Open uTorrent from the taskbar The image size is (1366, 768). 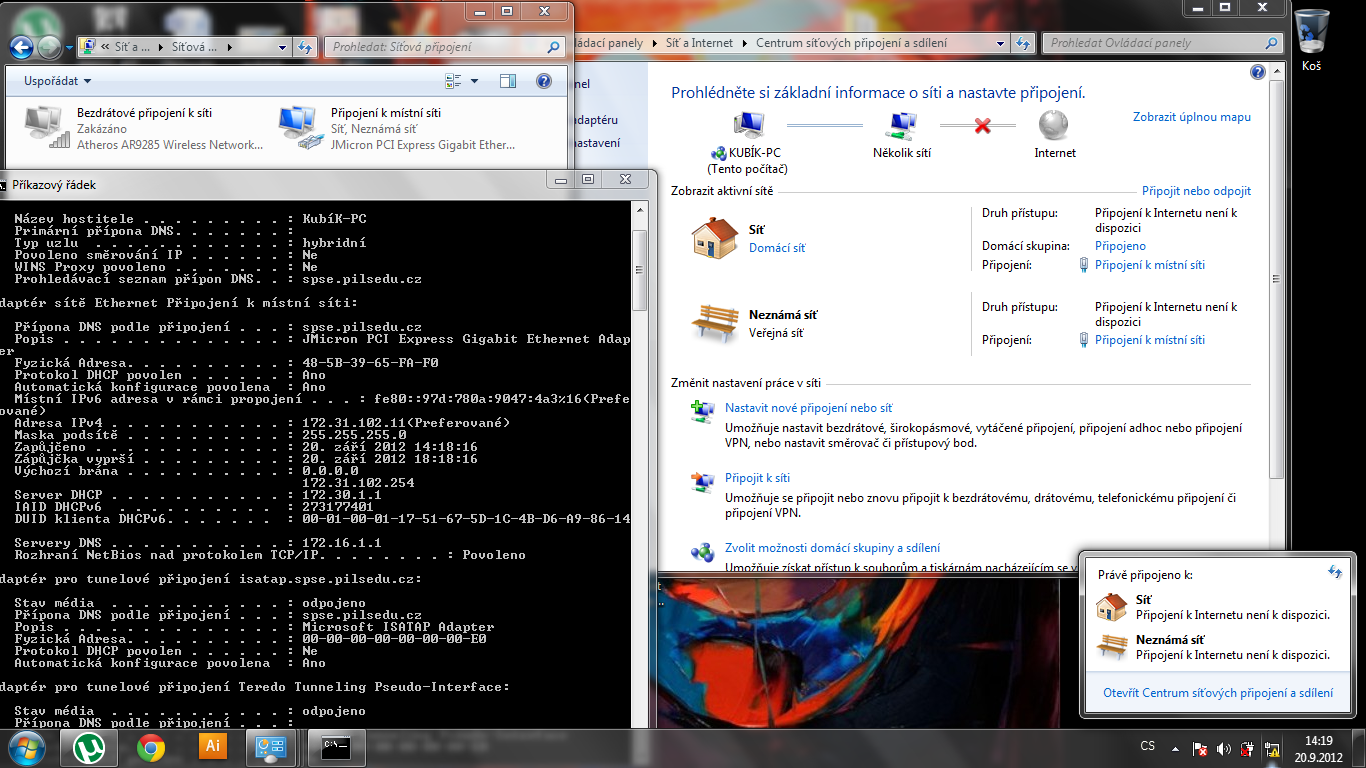91,747
